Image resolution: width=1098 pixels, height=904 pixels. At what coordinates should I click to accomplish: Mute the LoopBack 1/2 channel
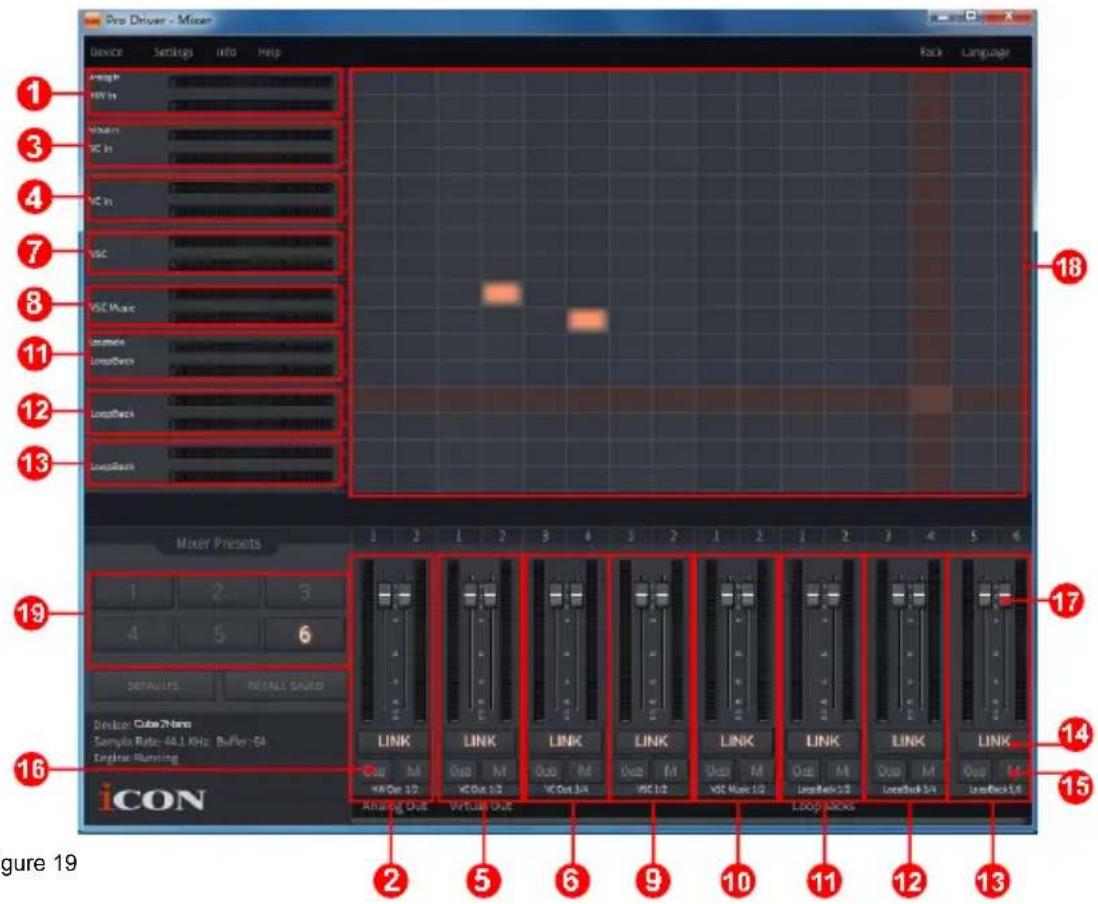[x=842, y=771]
